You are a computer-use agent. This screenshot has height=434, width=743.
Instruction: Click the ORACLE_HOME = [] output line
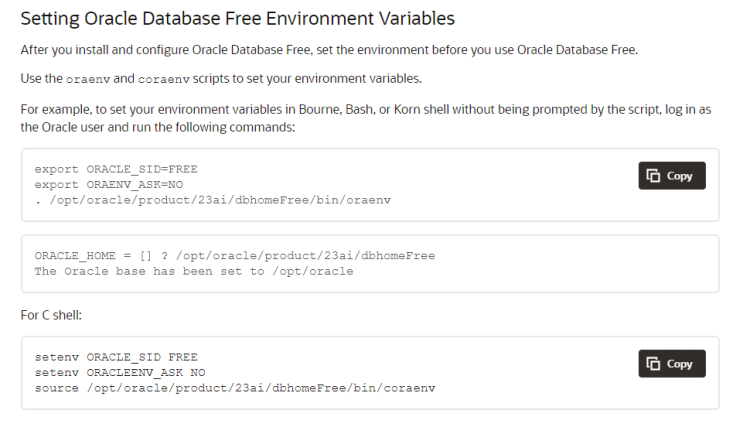[x=234, y=256]
